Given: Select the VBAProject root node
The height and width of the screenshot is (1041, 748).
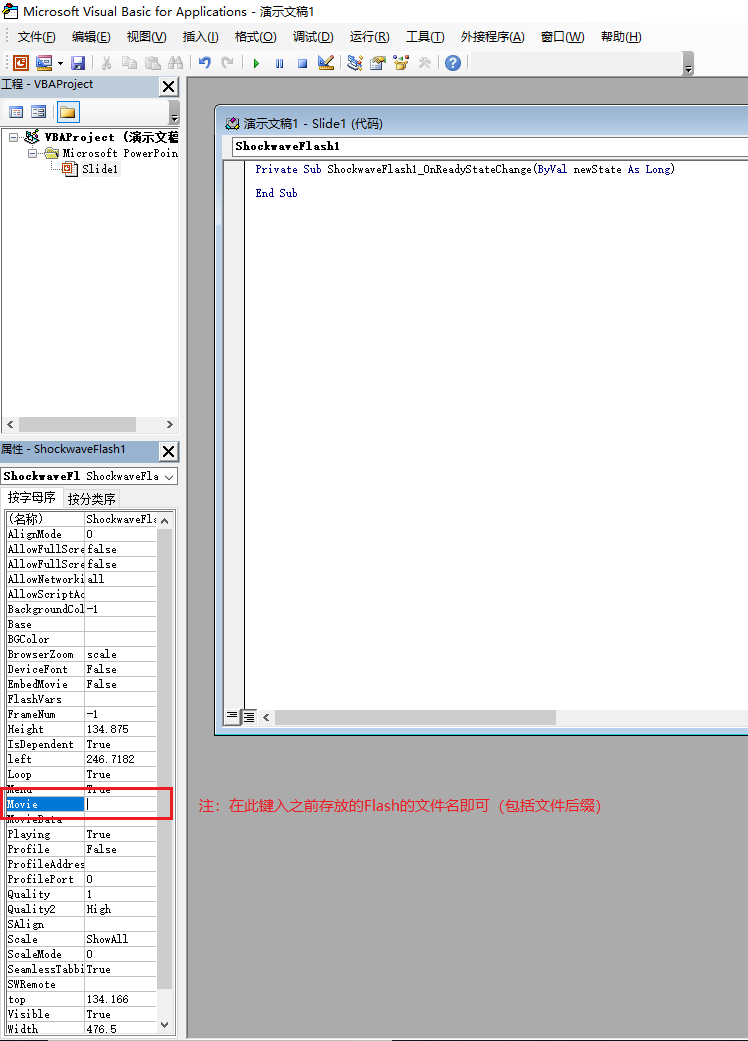Looking at the screenshot, I should click(111, 137).
